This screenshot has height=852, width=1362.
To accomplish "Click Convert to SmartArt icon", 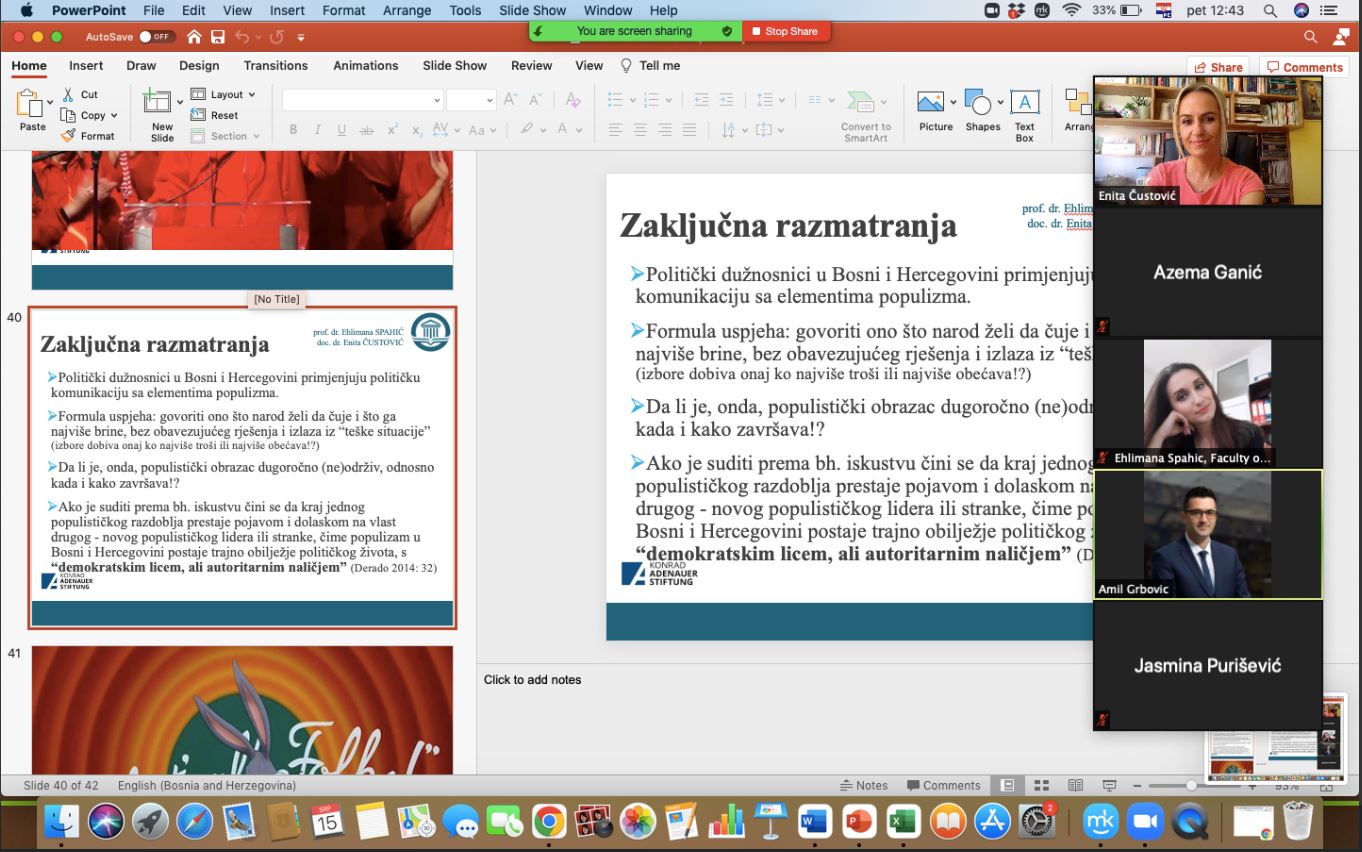I will tap(860, 102).
